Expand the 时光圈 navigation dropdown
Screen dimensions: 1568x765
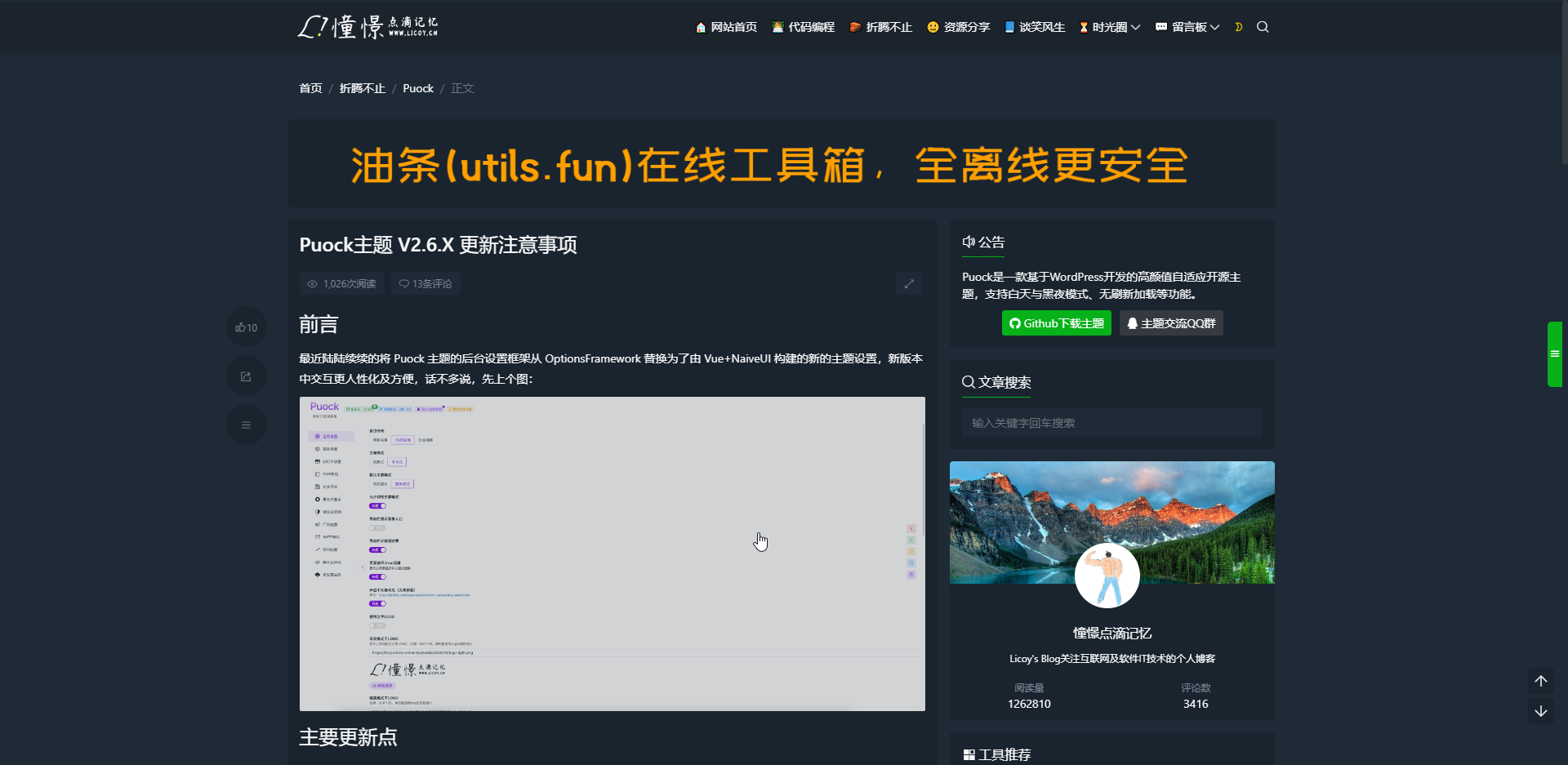coord(1108,27)
